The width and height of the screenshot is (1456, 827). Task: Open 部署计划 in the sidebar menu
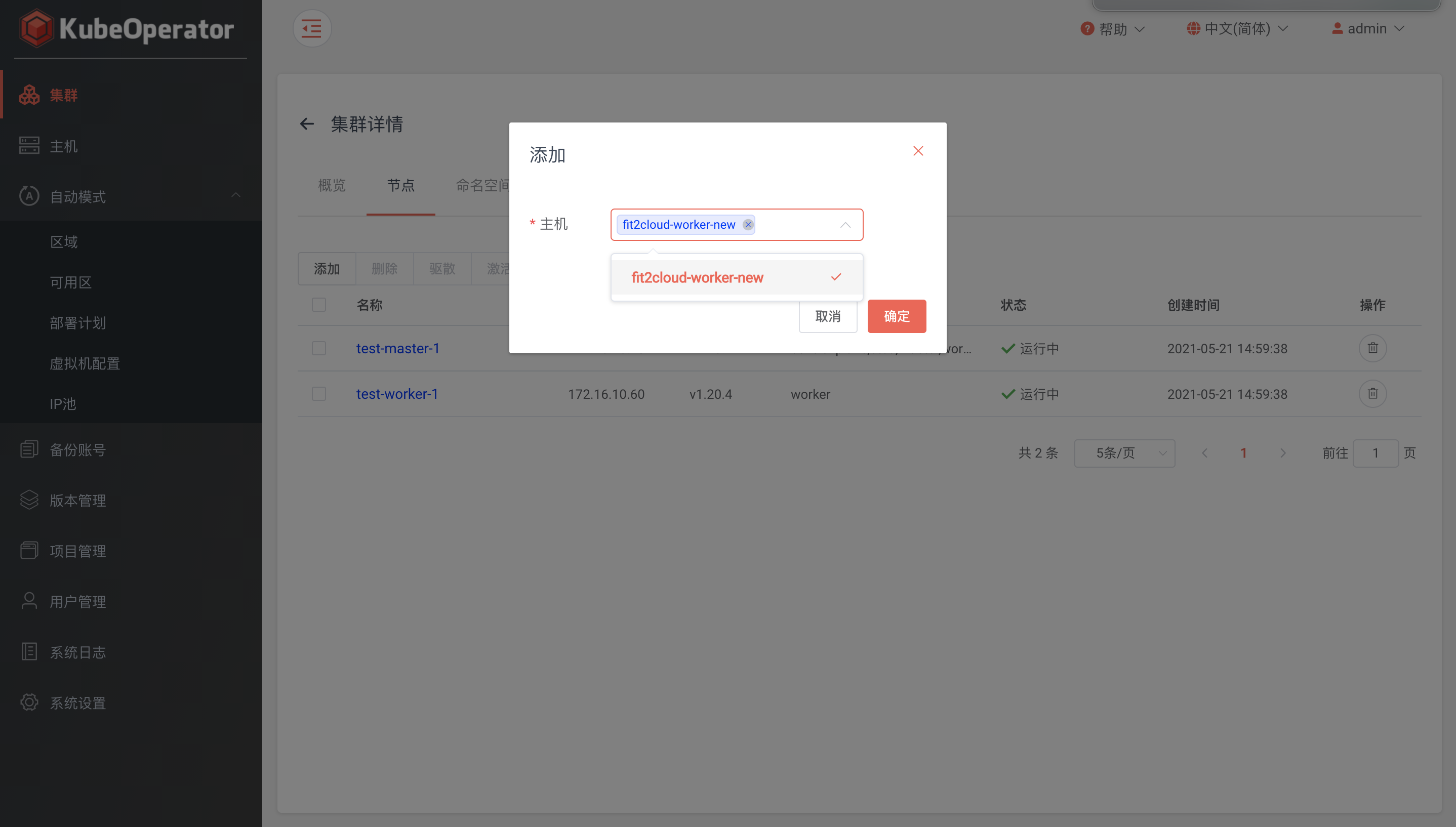(x=78, y=322)
